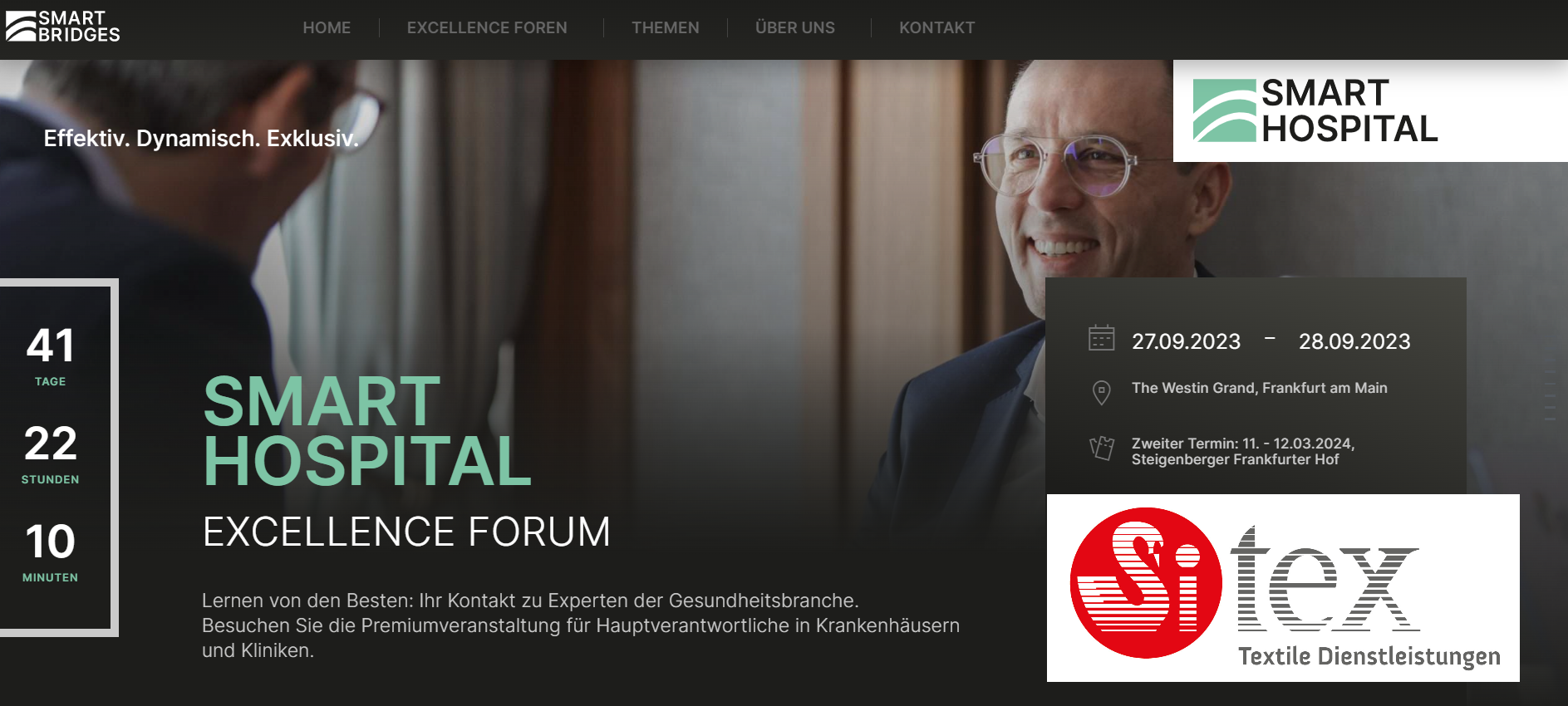1568x706 pixels.
Task: Go to the ÜBER UNS page
Action: point(794,27)
